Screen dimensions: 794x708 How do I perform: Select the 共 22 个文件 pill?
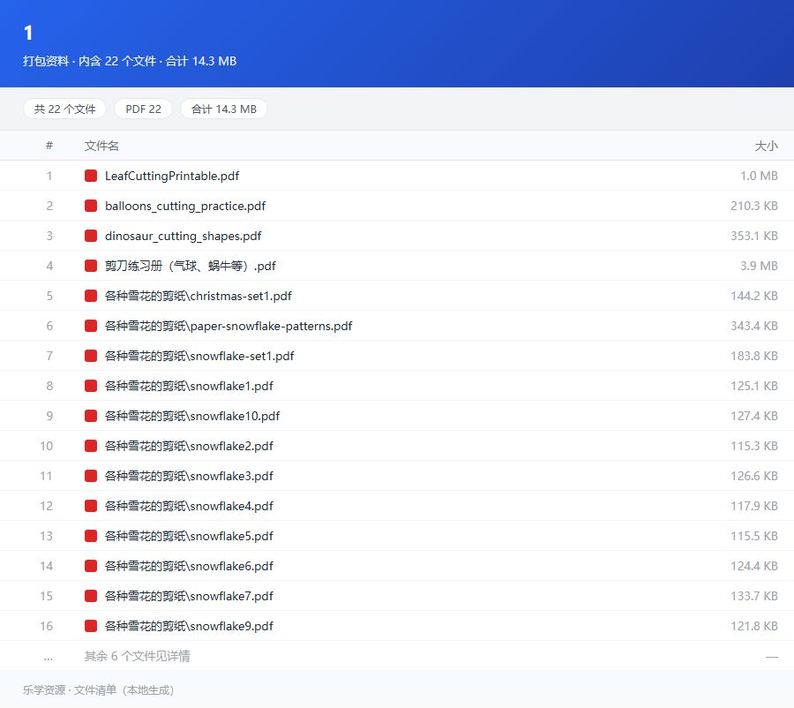click(65, 109)
